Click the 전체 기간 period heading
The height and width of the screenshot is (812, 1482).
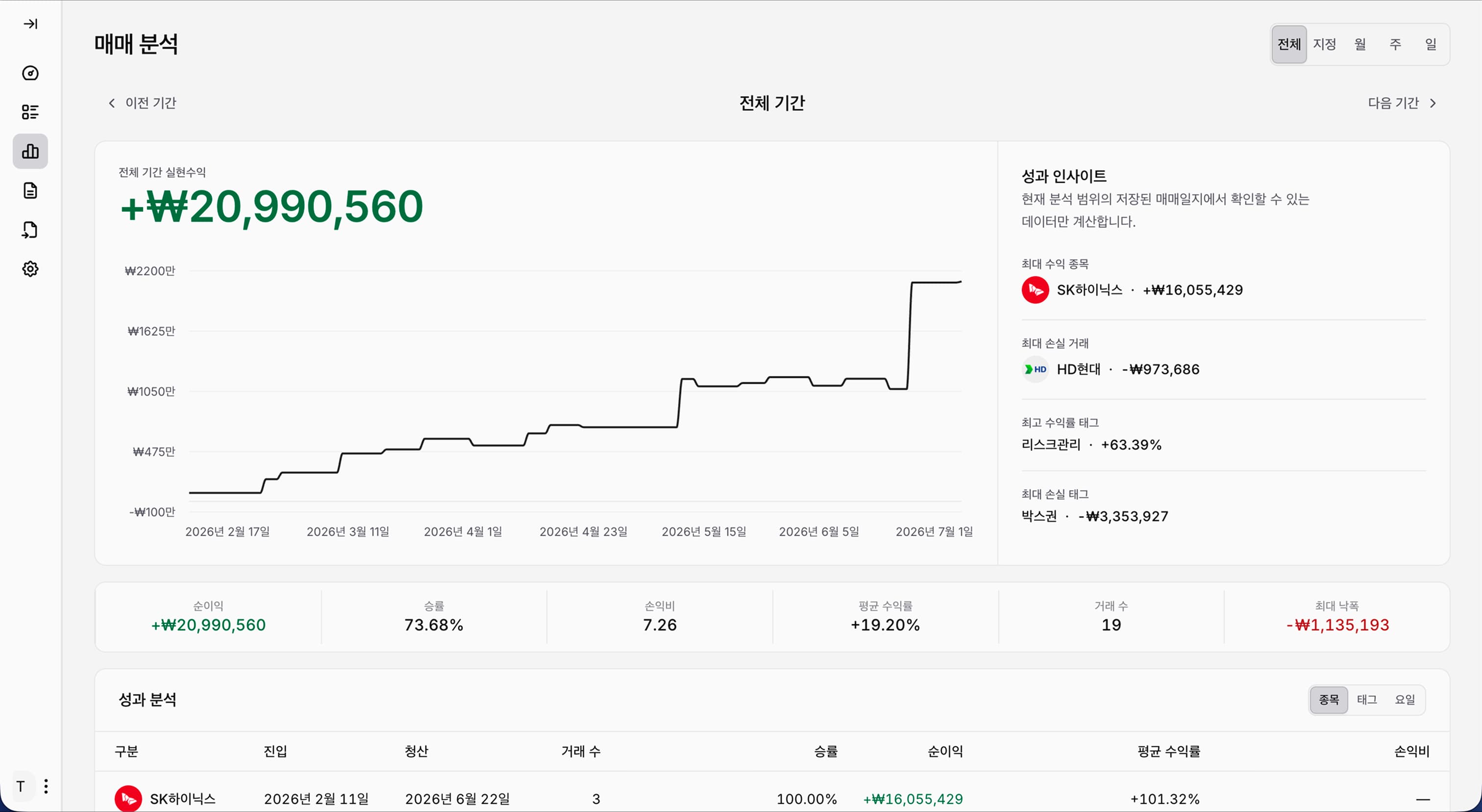coord(772,103)
